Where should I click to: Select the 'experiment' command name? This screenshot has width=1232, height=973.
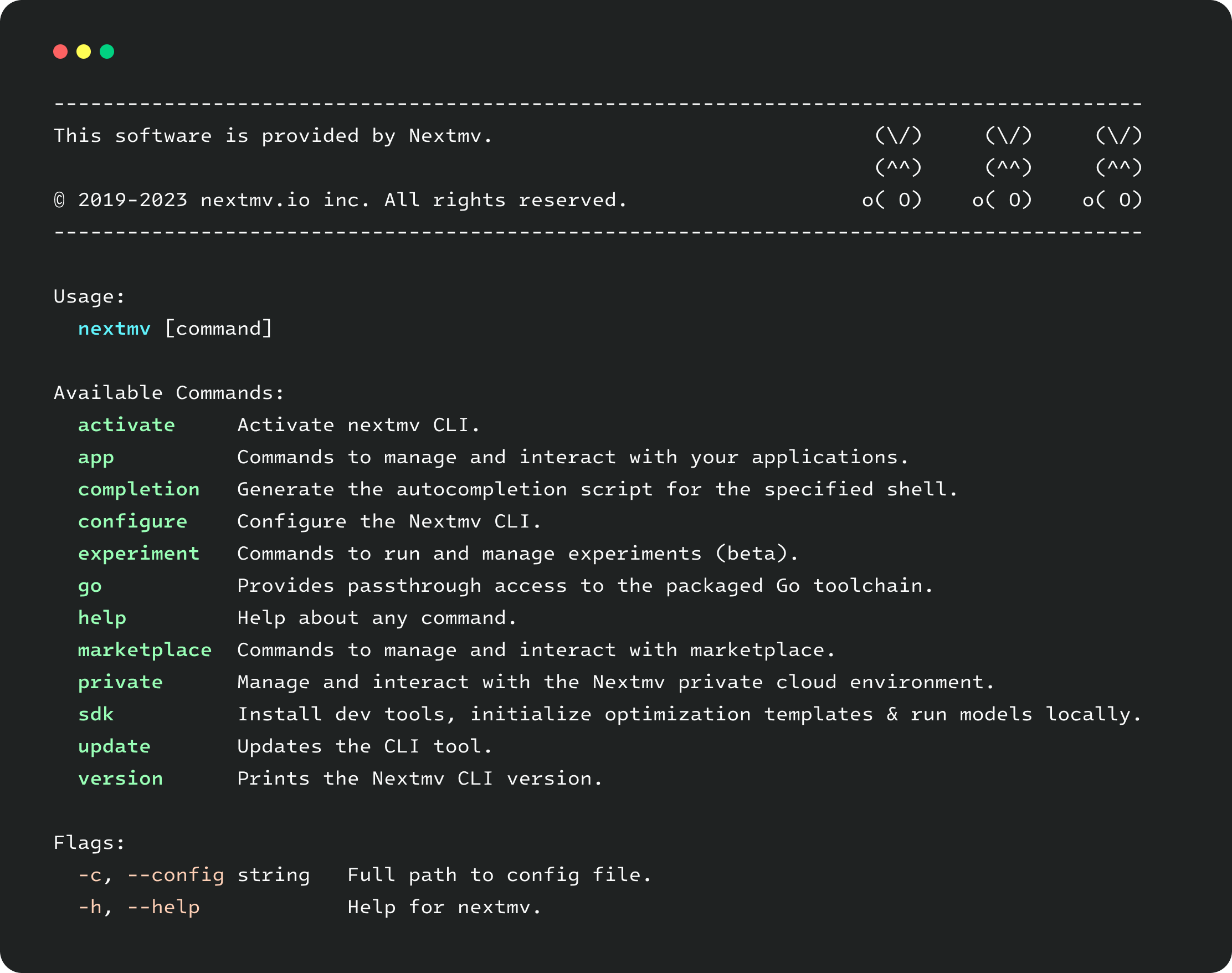click(x=139, y=554)
